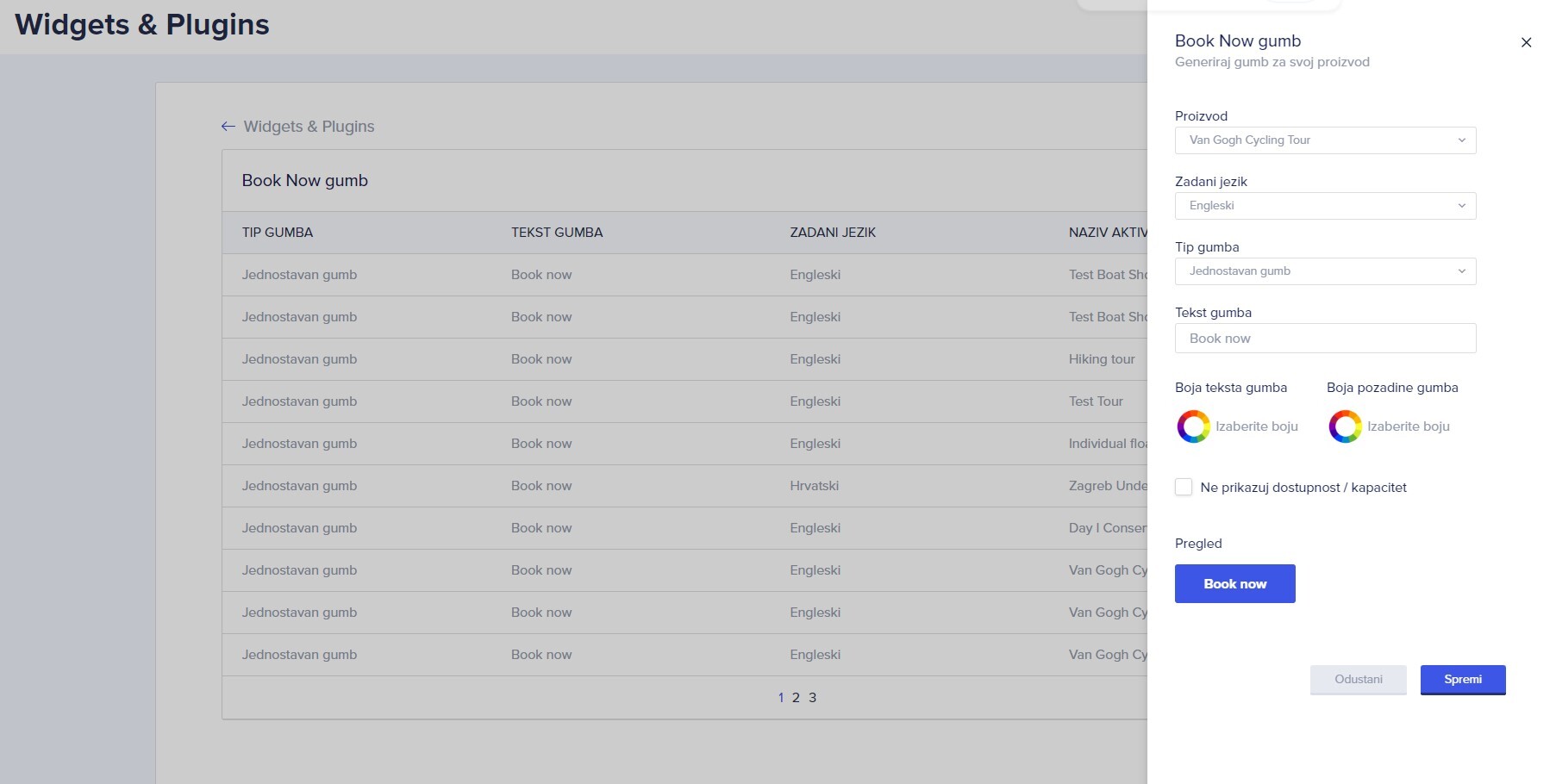Enable Ne prikazuj dostupnost / kapacitet checkbox
Image resolution: width=1556 pixels, height=784 pixels.
(x=1184, y=488)
